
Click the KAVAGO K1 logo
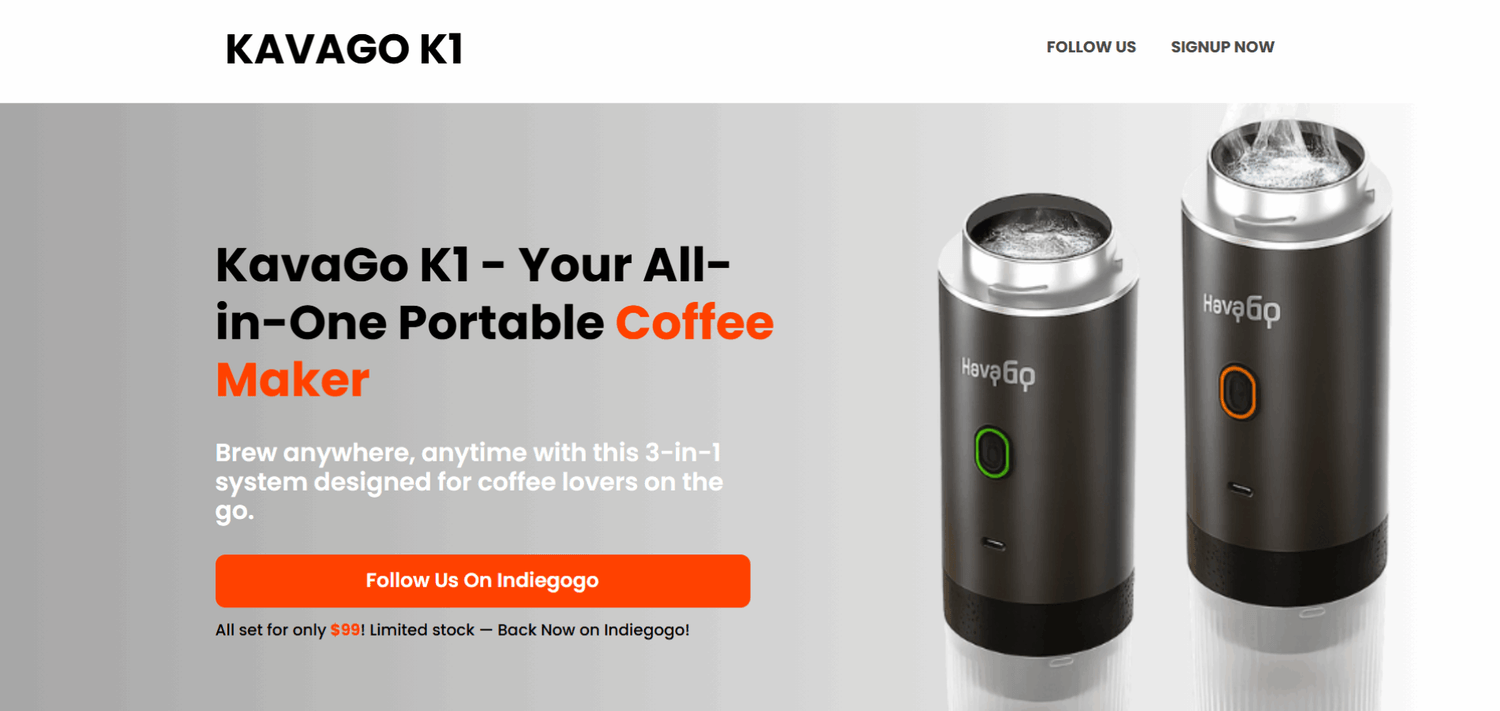[x=344, y=49]
